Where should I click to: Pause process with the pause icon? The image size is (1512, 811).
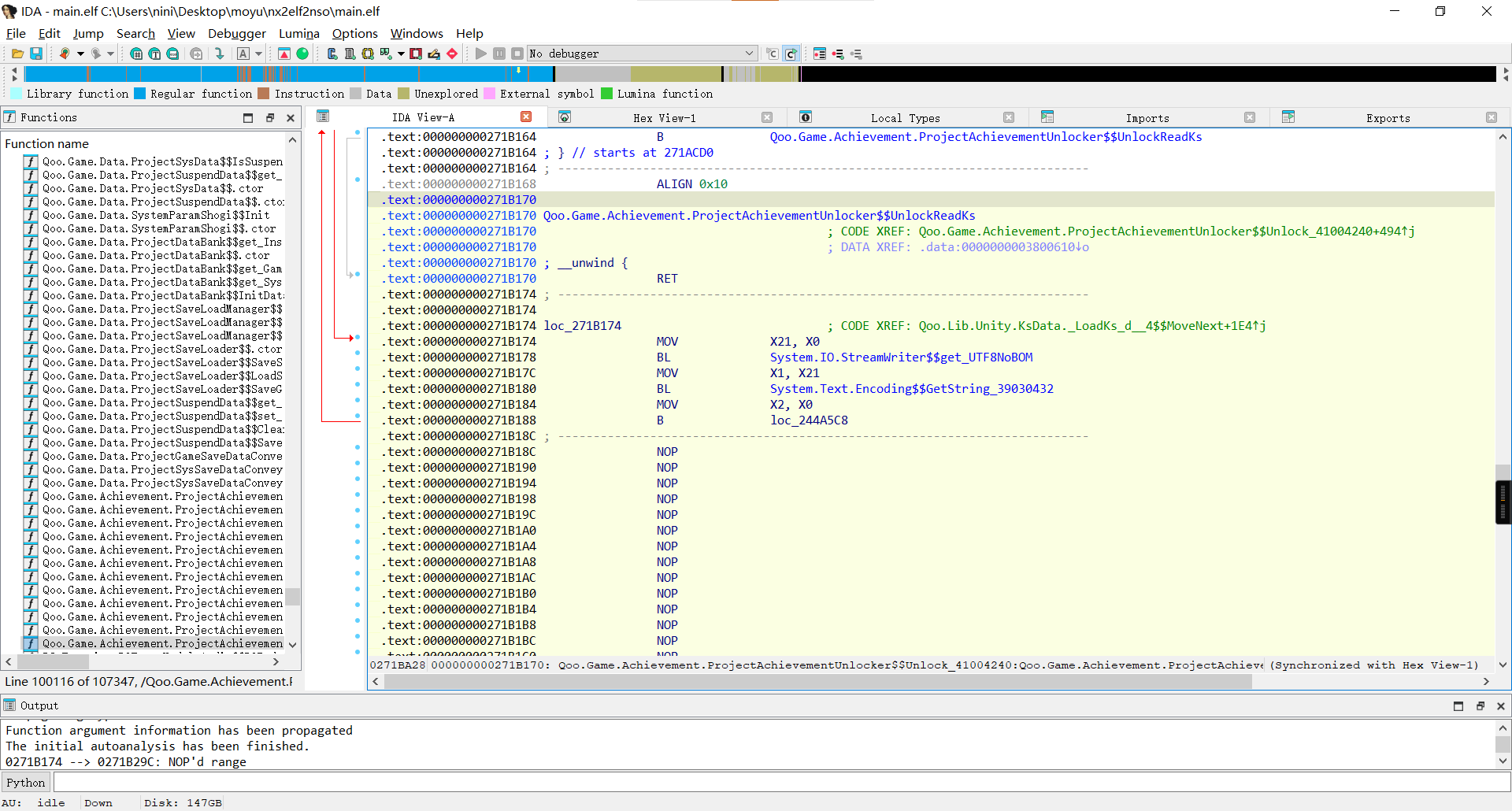[x=499, y=54]
